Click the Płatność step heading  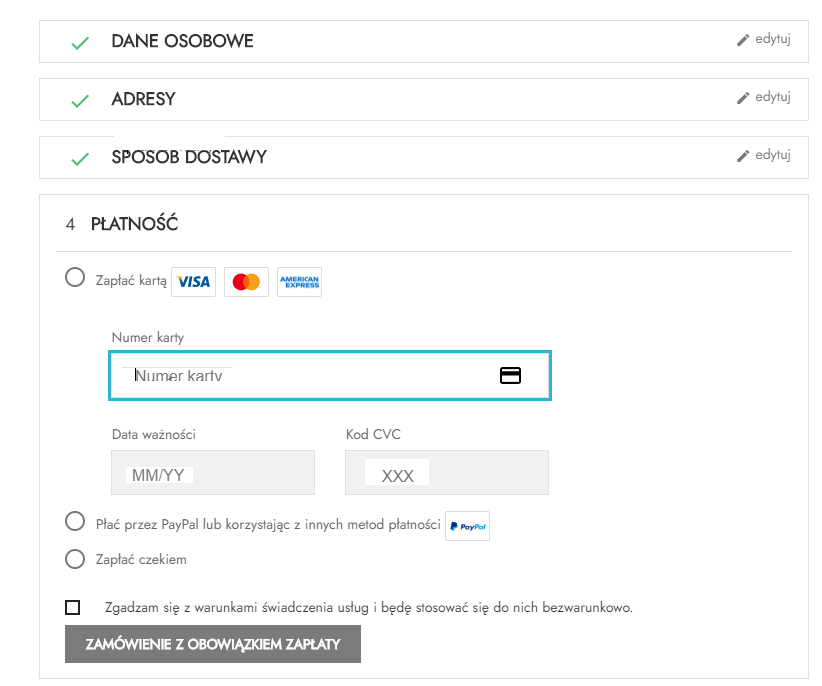coord(134,224)
